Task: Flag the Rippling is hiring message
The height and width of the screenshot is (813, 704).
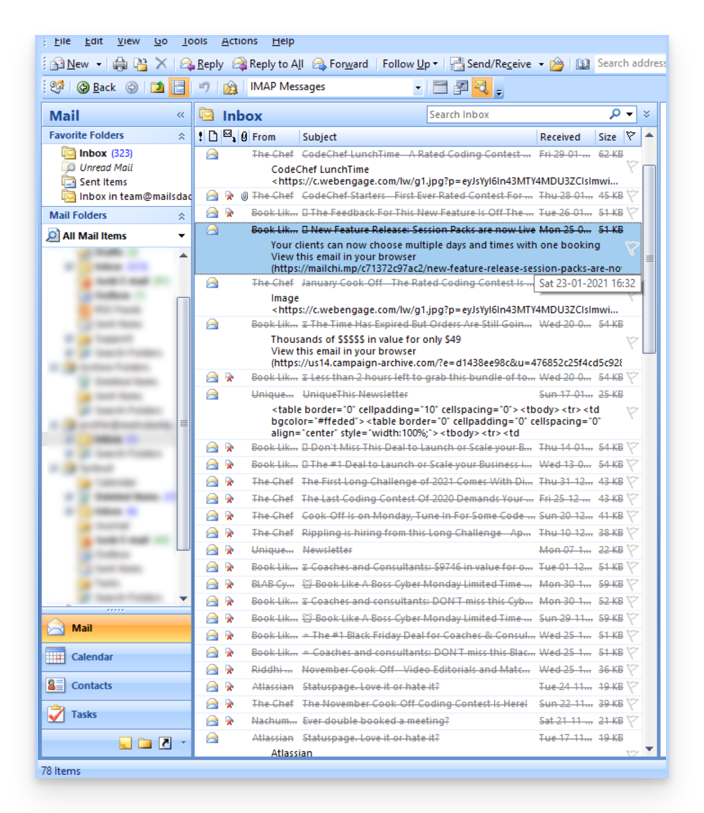Action: [x=632, y=532]
